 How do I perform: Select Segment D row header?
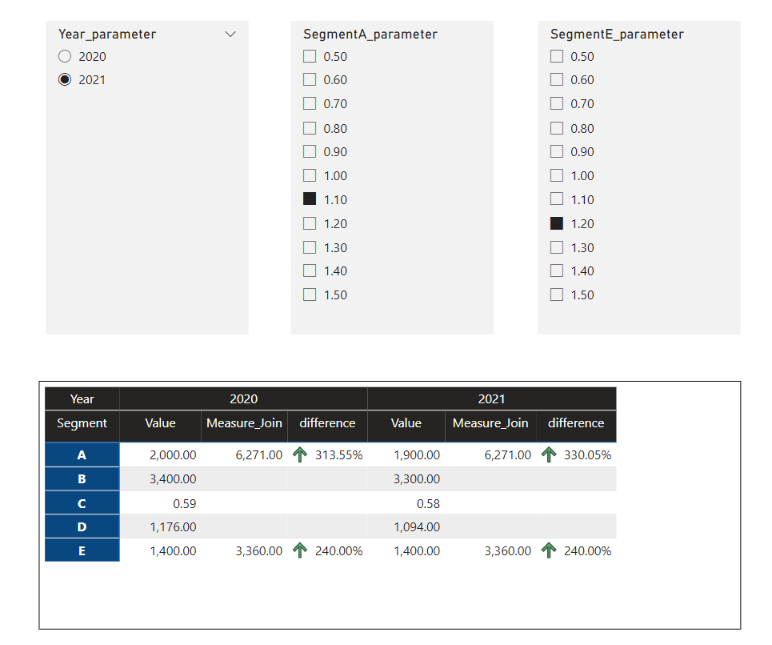pos(82,527)
